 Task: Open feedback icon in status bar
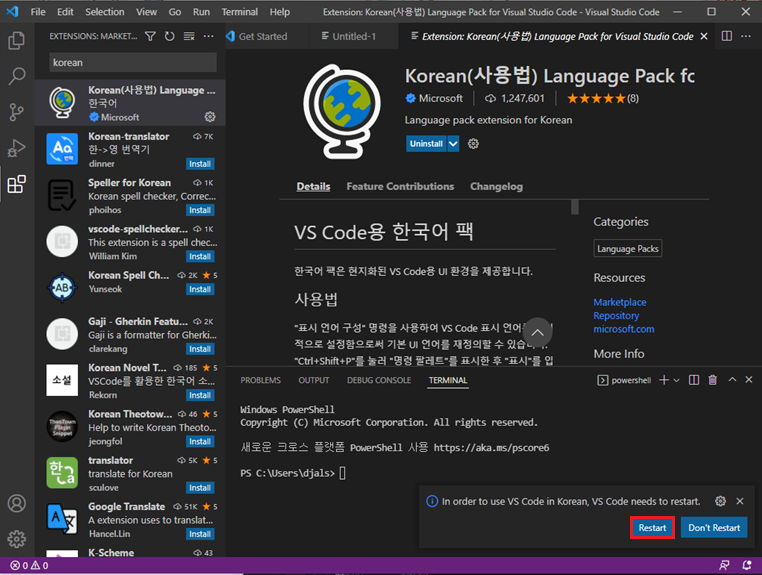coord(724,565)
